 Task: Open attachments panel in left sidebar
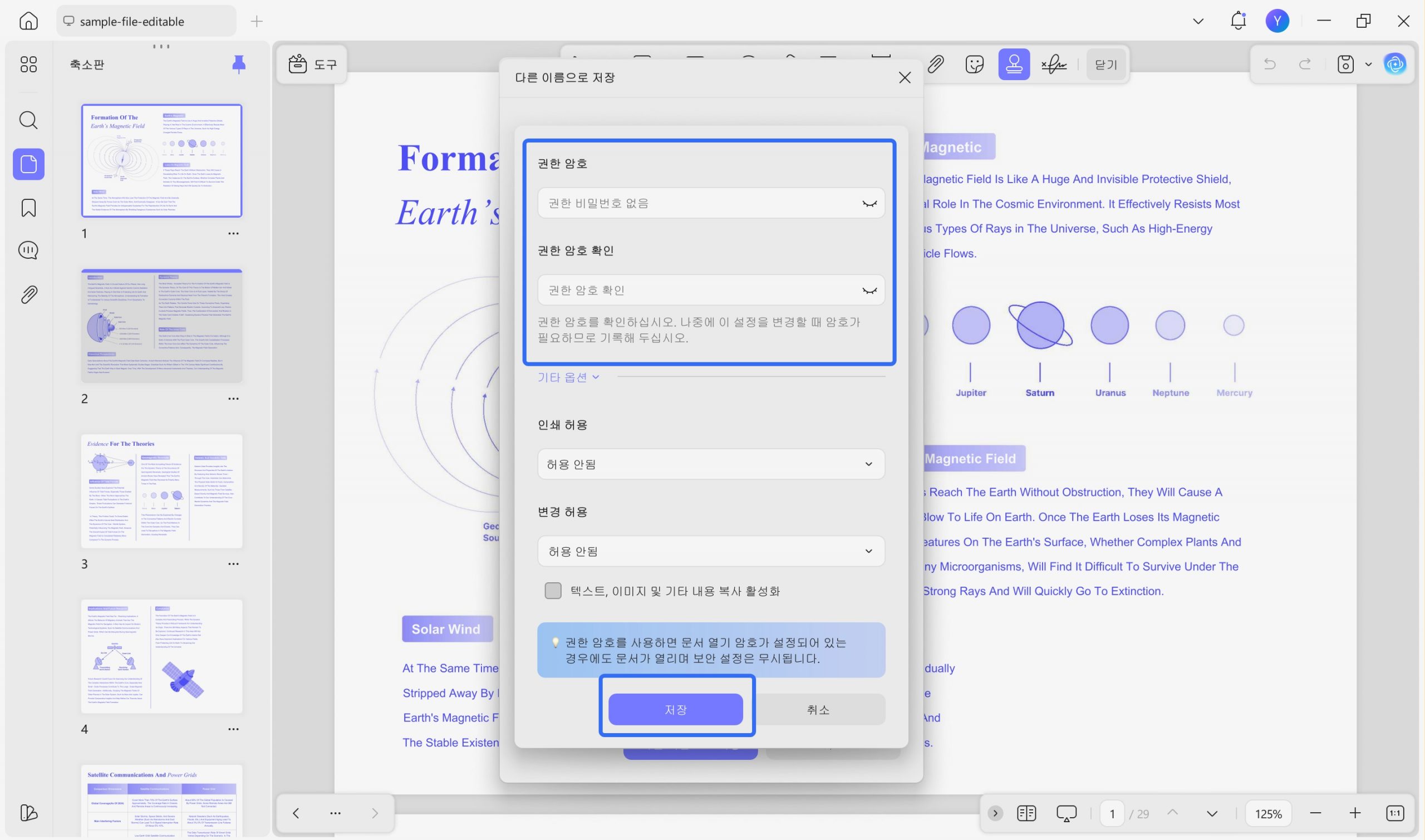28,294
